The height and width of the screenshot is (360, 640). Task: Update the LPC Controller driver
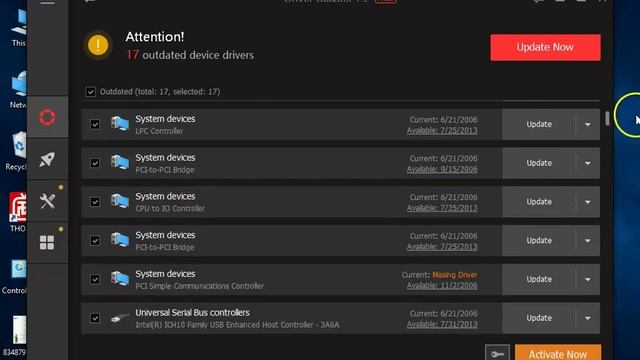click(539, 124)
